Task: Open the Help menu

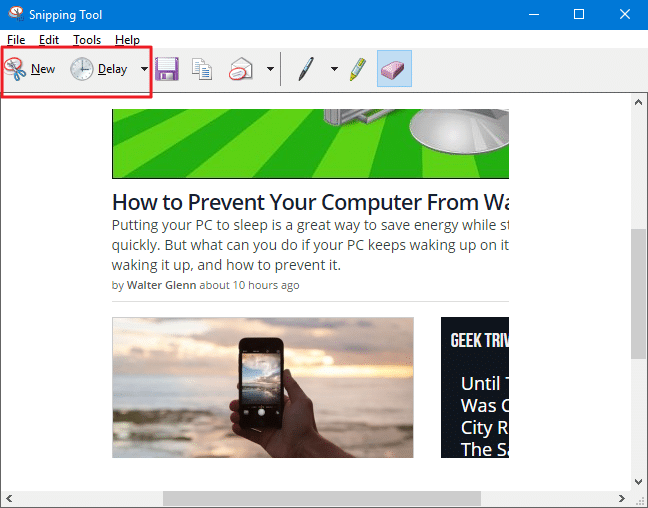Action: [x=127, y=40]
